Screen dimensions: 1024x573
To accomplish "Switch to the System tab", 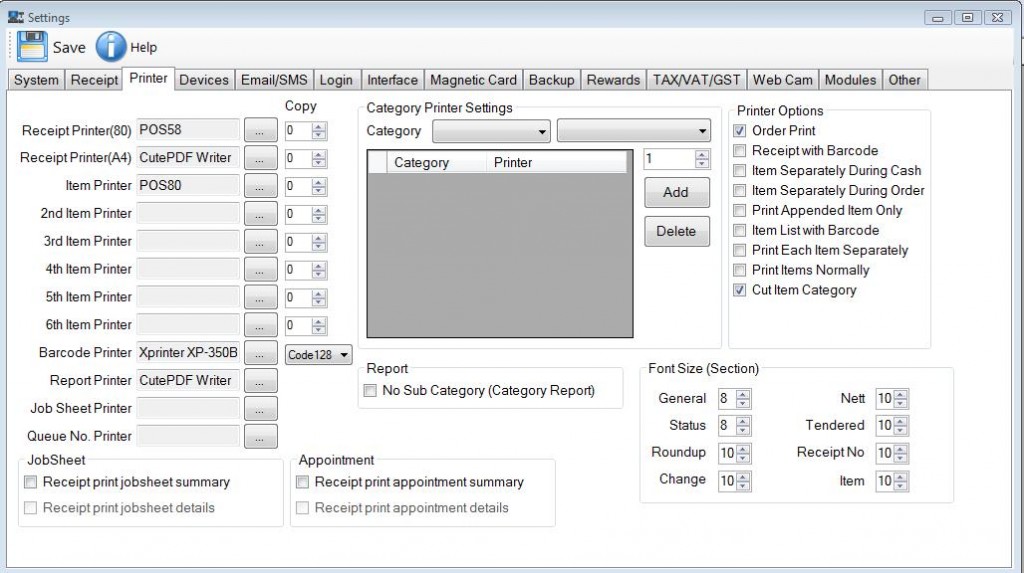I will click(x=37, y=80).
